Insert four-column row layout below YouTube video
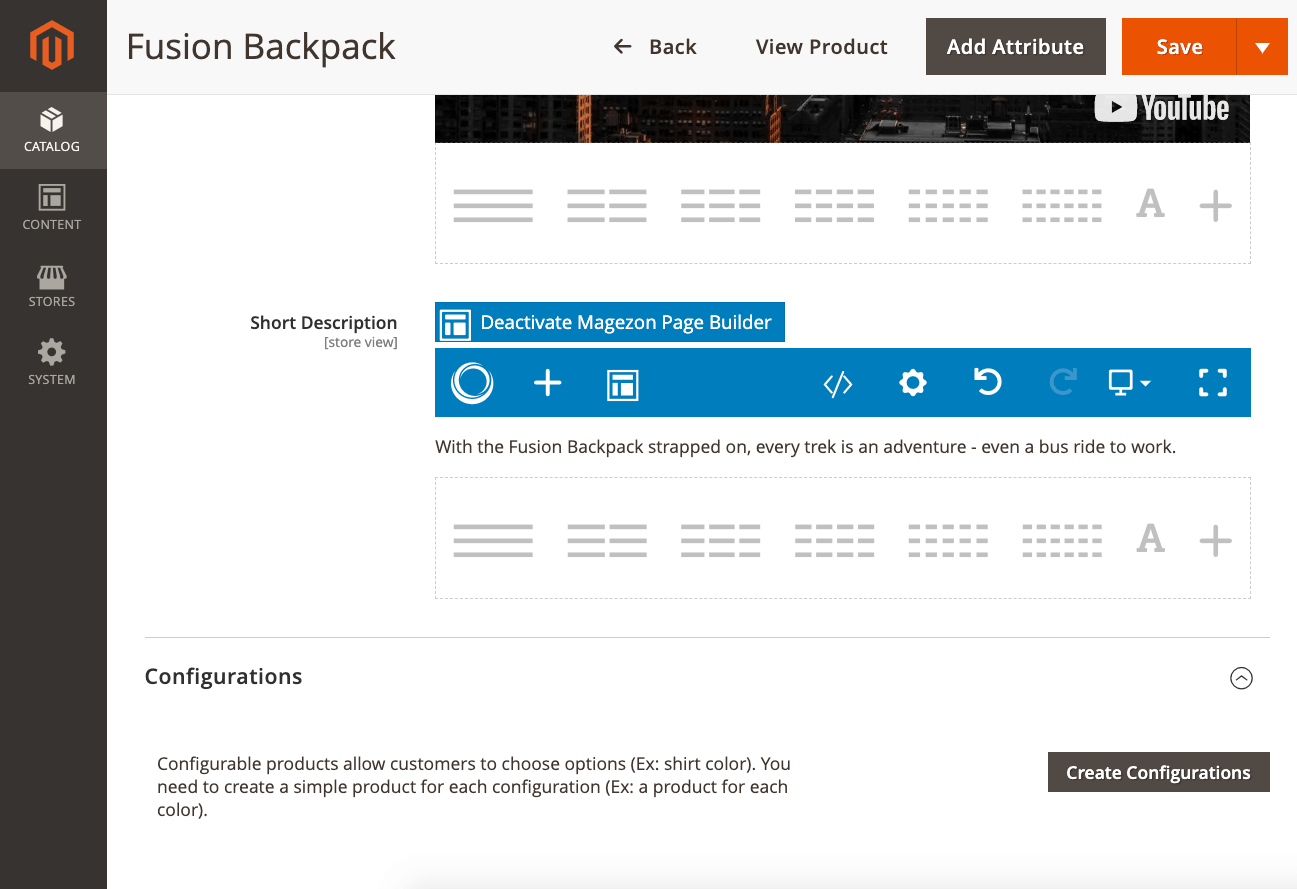 click(x=835, y=205)
